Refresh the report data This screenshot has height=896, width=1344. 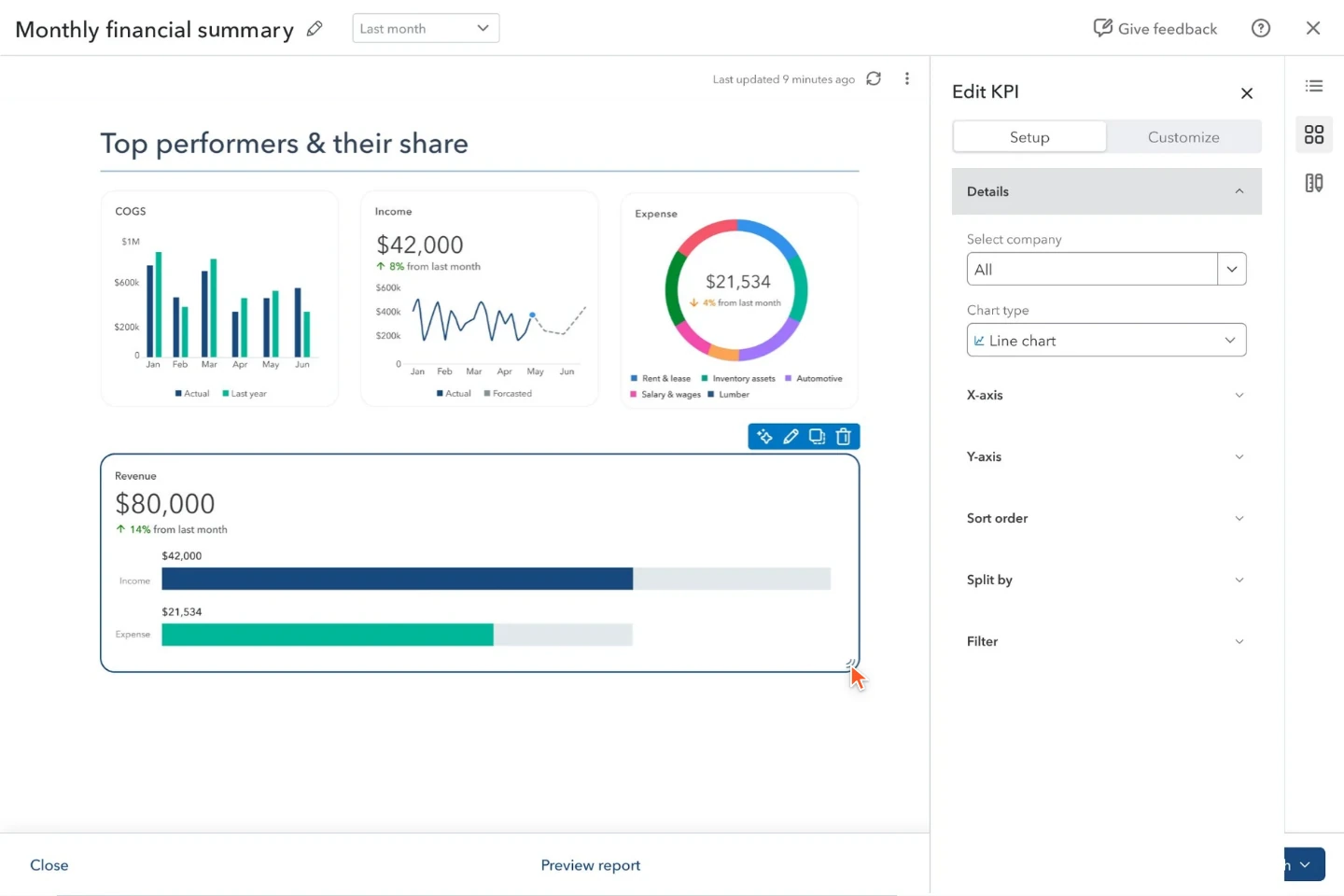pos(874,78)
